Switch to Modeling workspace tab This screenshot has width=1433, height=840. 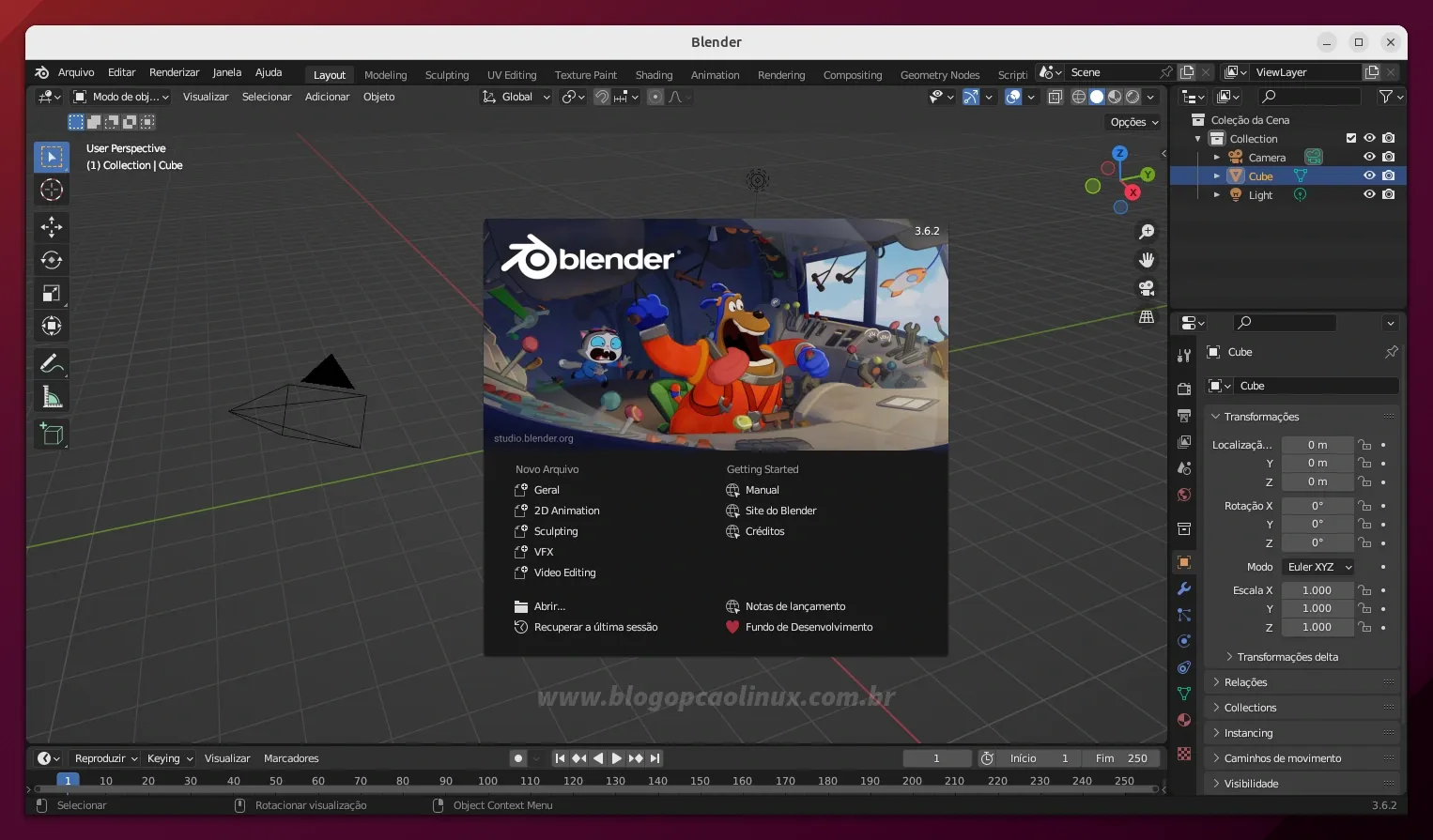click(385, 75)
